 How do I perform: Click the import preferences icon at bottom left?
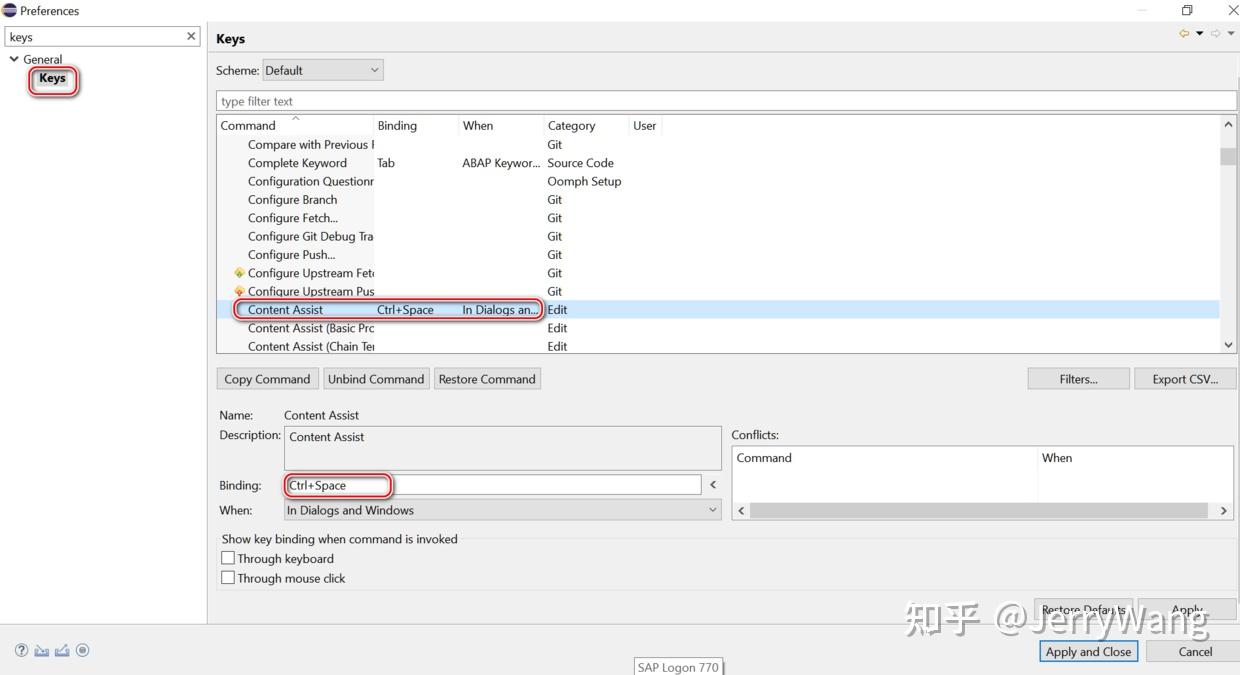(x=41, y=650)
